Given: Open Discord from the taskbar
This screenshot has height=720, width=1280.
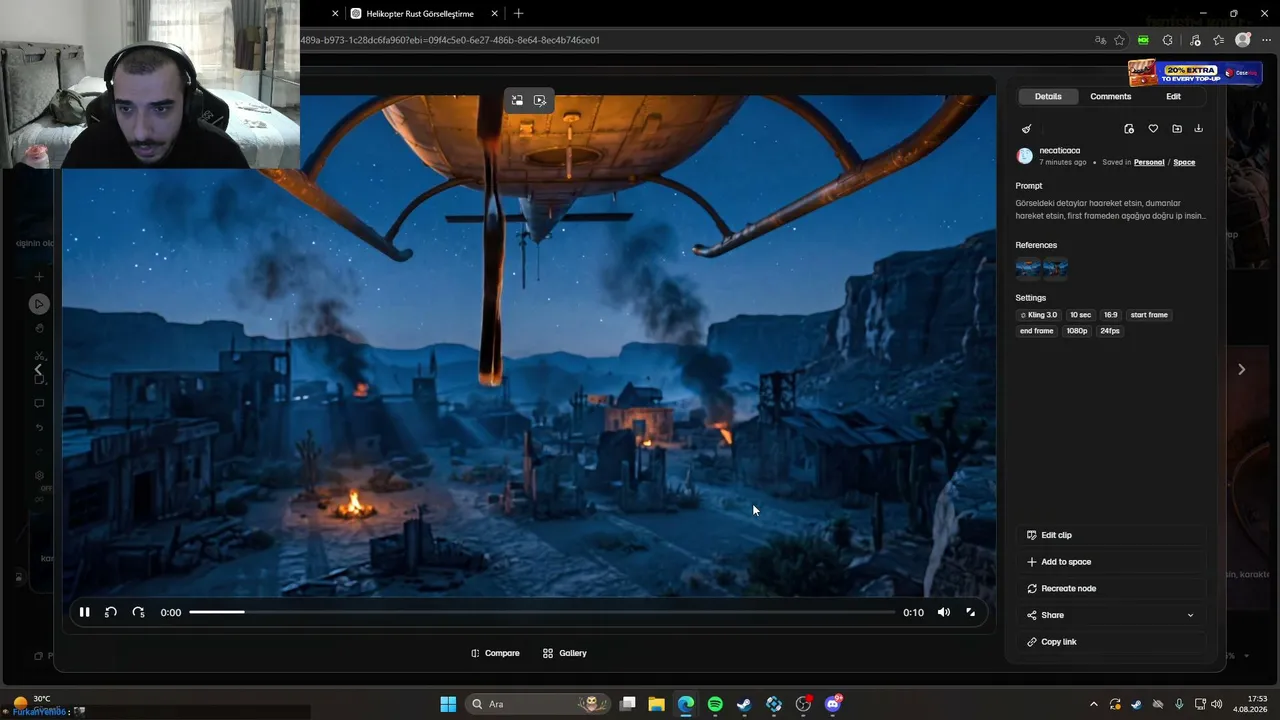Looking at the screenshot, I should (833, 704).
